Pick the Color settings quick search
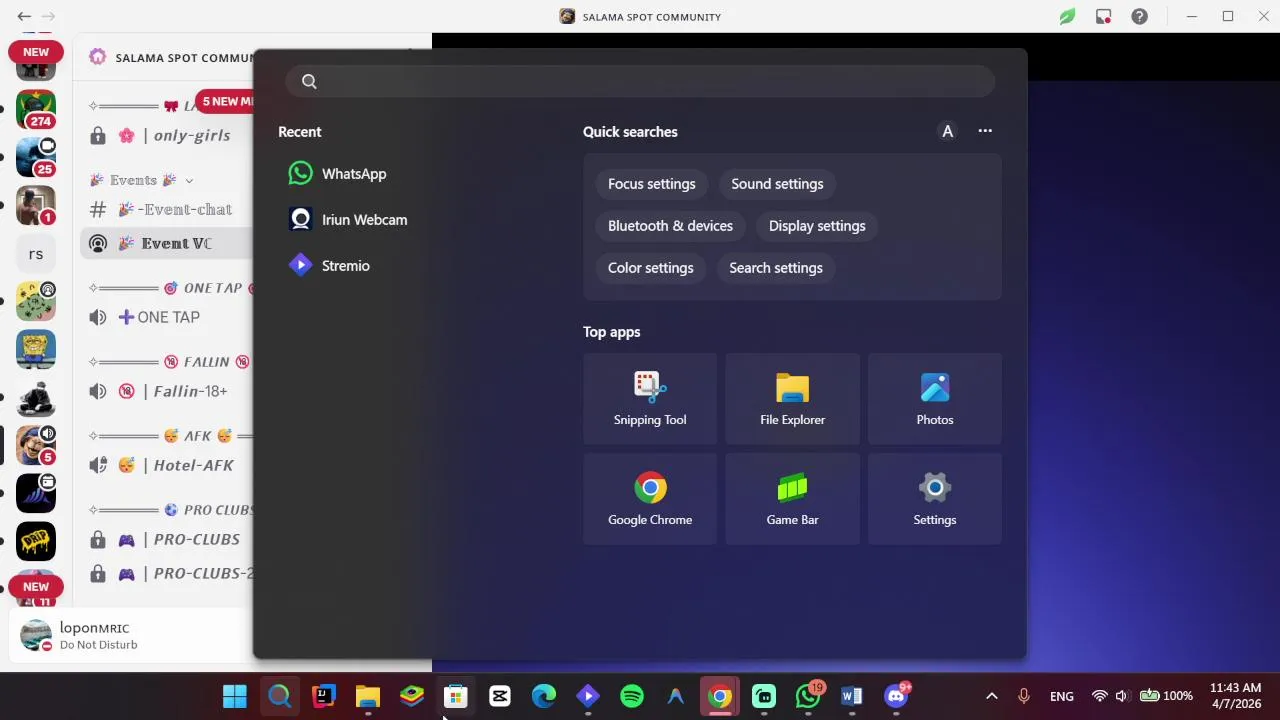The width and height of the screenshot is (1280, 720). tap(650, 268)
